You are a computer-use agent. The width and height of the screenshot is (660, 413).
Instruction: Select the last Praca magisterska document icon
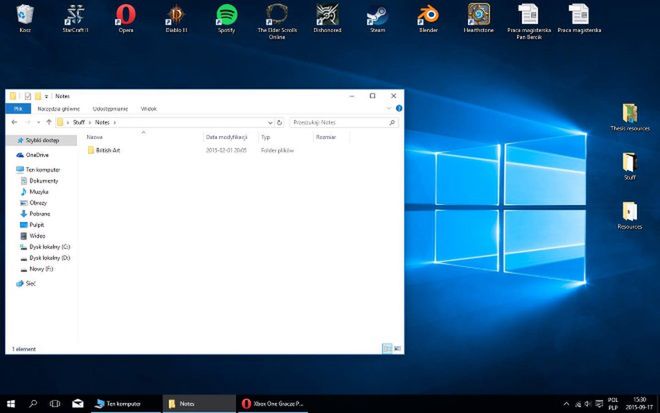point(579,19)
